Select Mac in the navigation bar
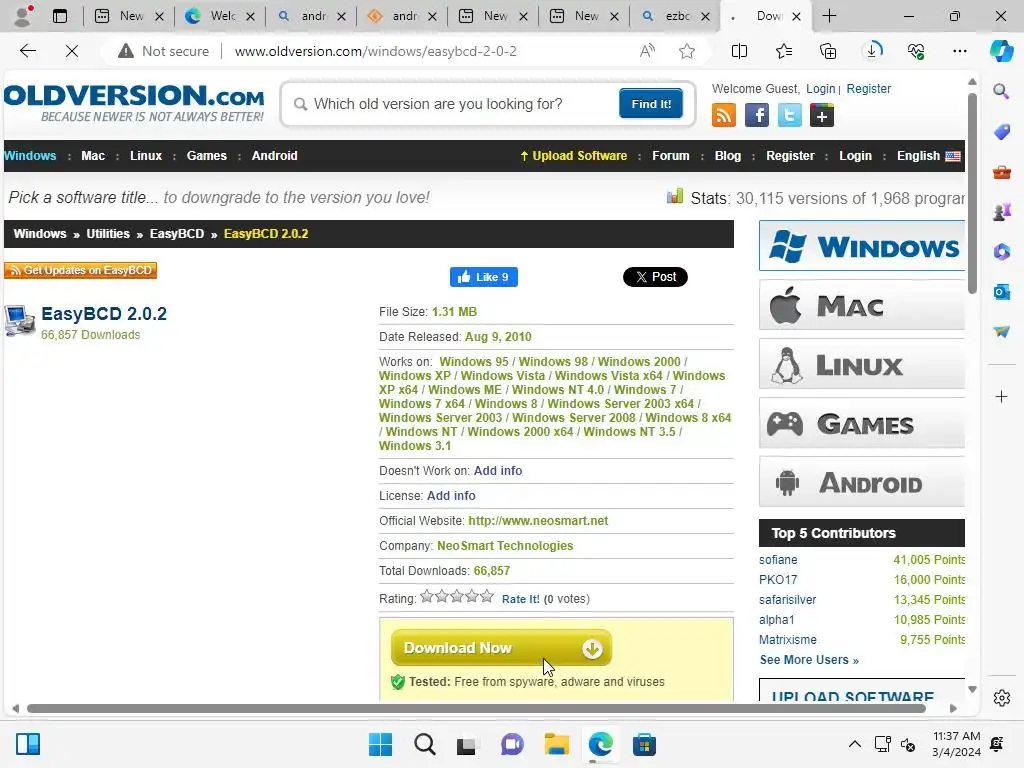Screen dimensions: 1024x768 [93, 155]
